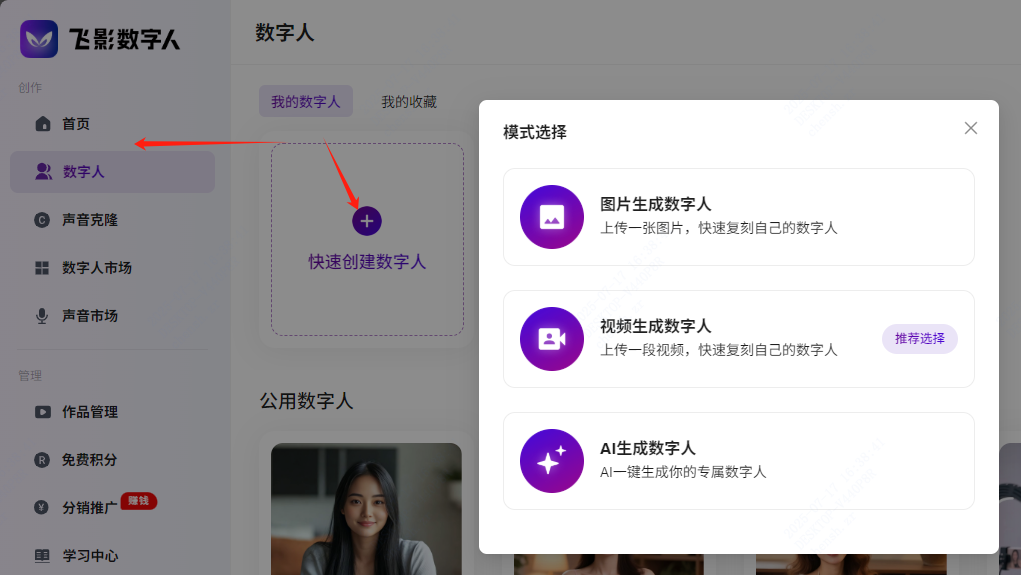Image resolution: width=1021 pixels, height=575 pixels.
Task: Click 作品管理 sidebar label
Action: (90, 412)
